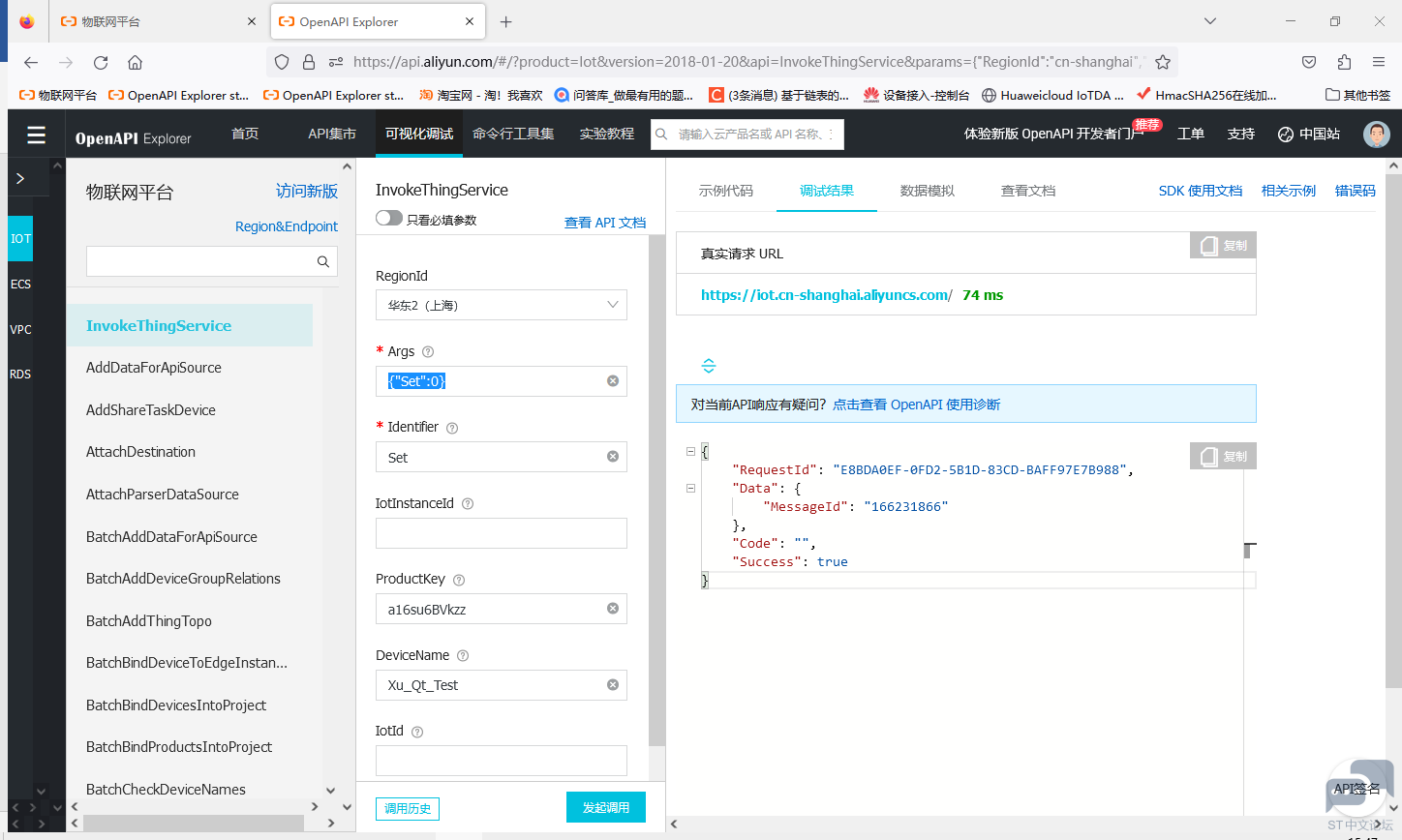The width and height of the screenshot is (1402, 840).
Task: Open the API集市 menu item
Action: (332, 134)
